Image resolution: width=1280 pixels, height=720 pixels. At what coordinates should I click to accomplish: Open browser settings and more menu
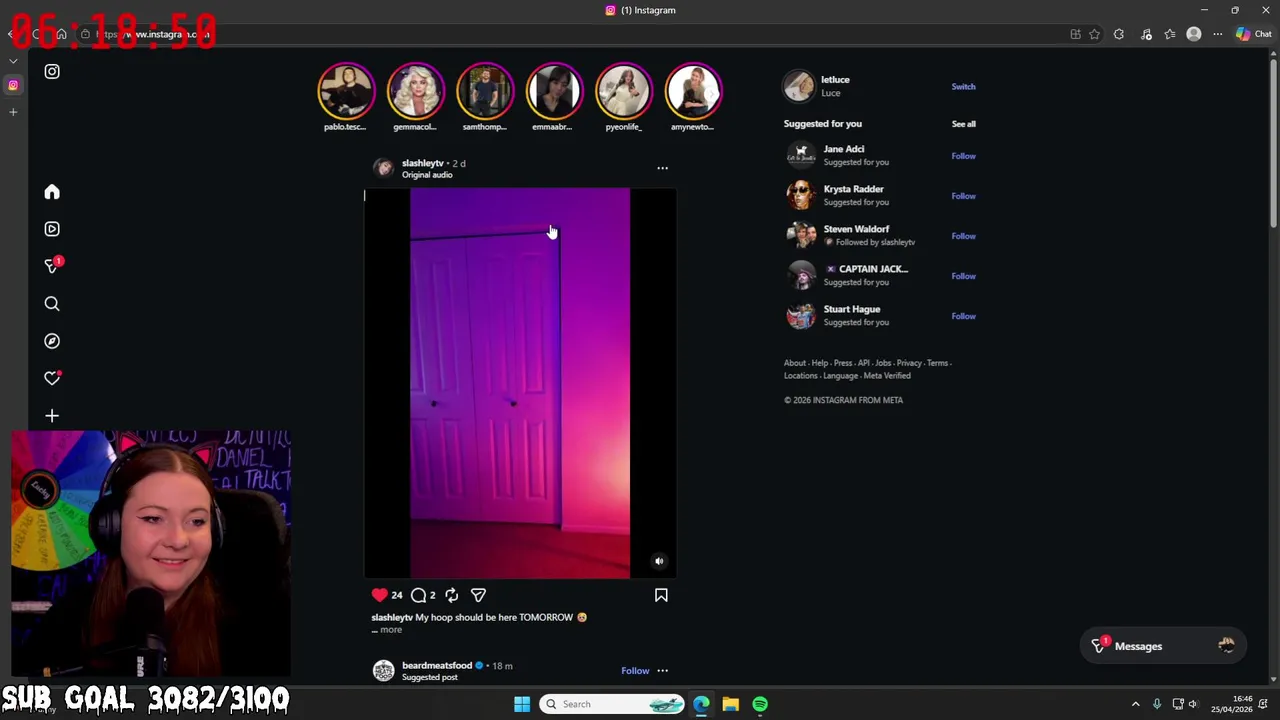tap(1217, 34)
